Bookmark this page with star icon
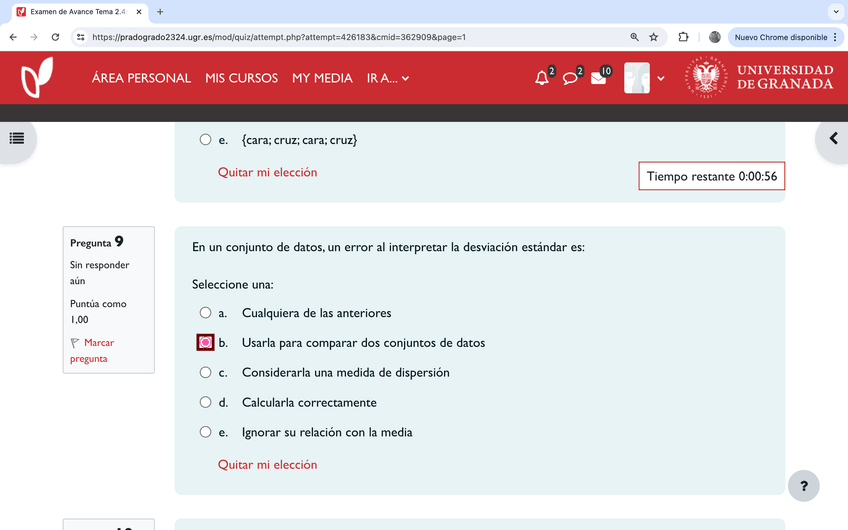 coord(654,37)
